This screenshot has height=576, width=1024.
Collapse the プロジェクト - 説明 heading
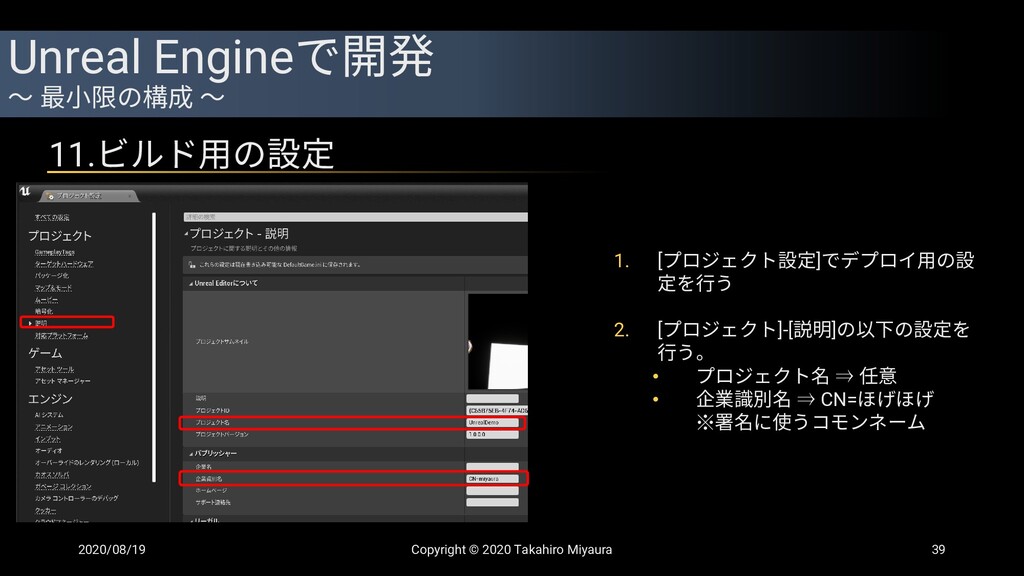tap(186, 234)
